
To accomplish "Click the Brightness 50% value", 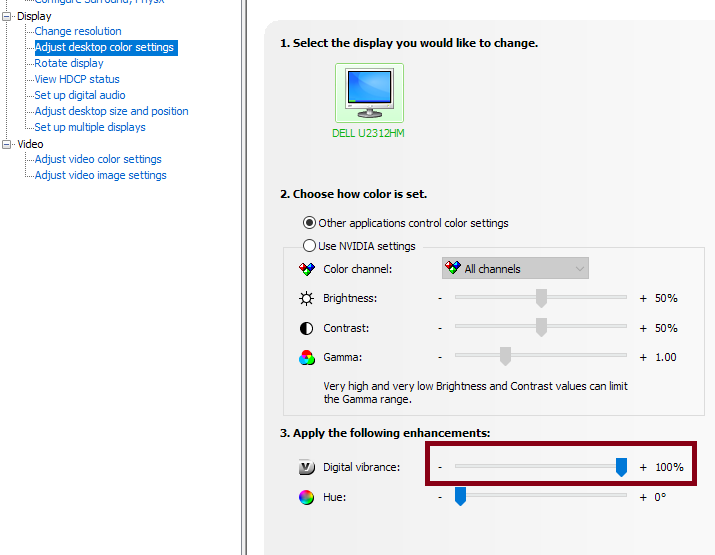I will point(666,298).
